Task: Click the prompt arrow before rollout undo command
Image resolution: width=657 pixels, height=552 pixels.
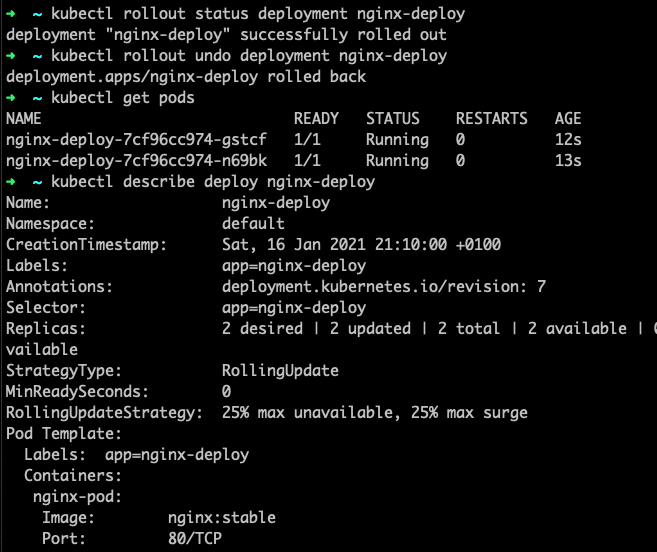Action: tap(10, 56)
